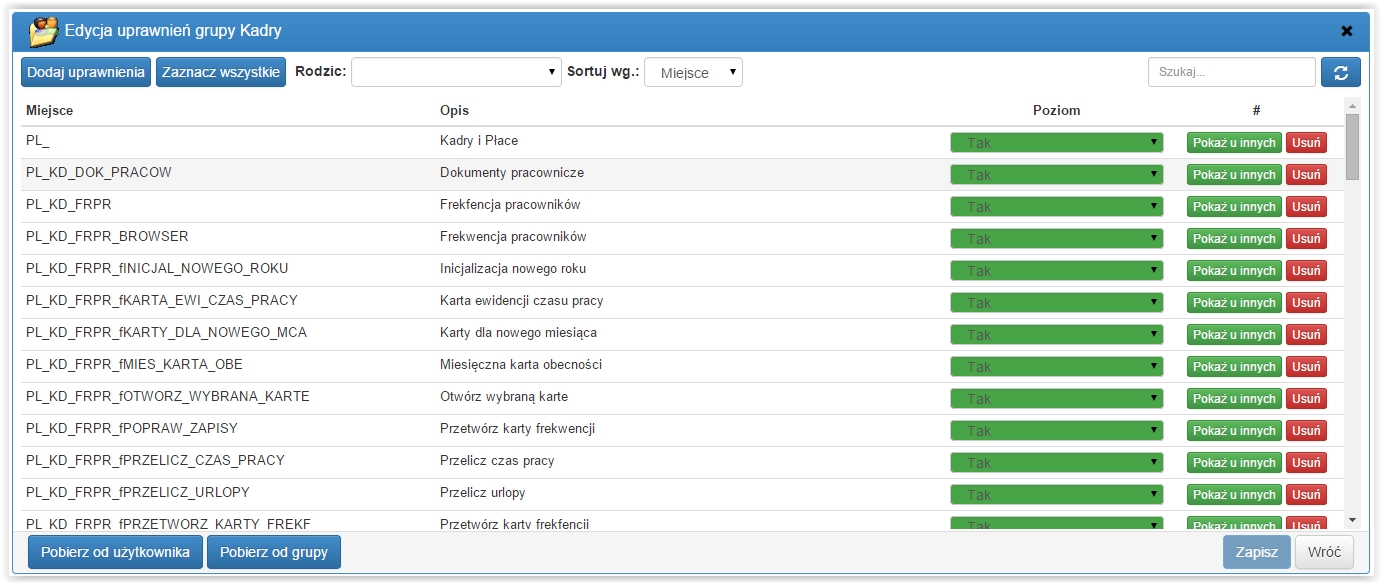This screenshot has height=584, width=1382.
Task: Click Pokaż u innych for Przelicz czas pracy
Action: 1234,463
